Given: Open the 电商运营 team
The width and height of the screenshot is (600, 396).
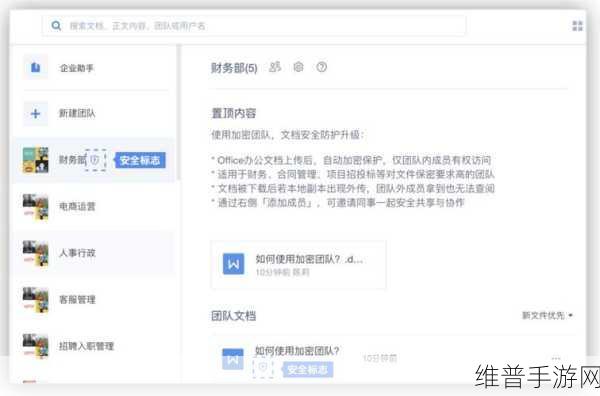Looking at the screenshot, I should coord(95,207).
